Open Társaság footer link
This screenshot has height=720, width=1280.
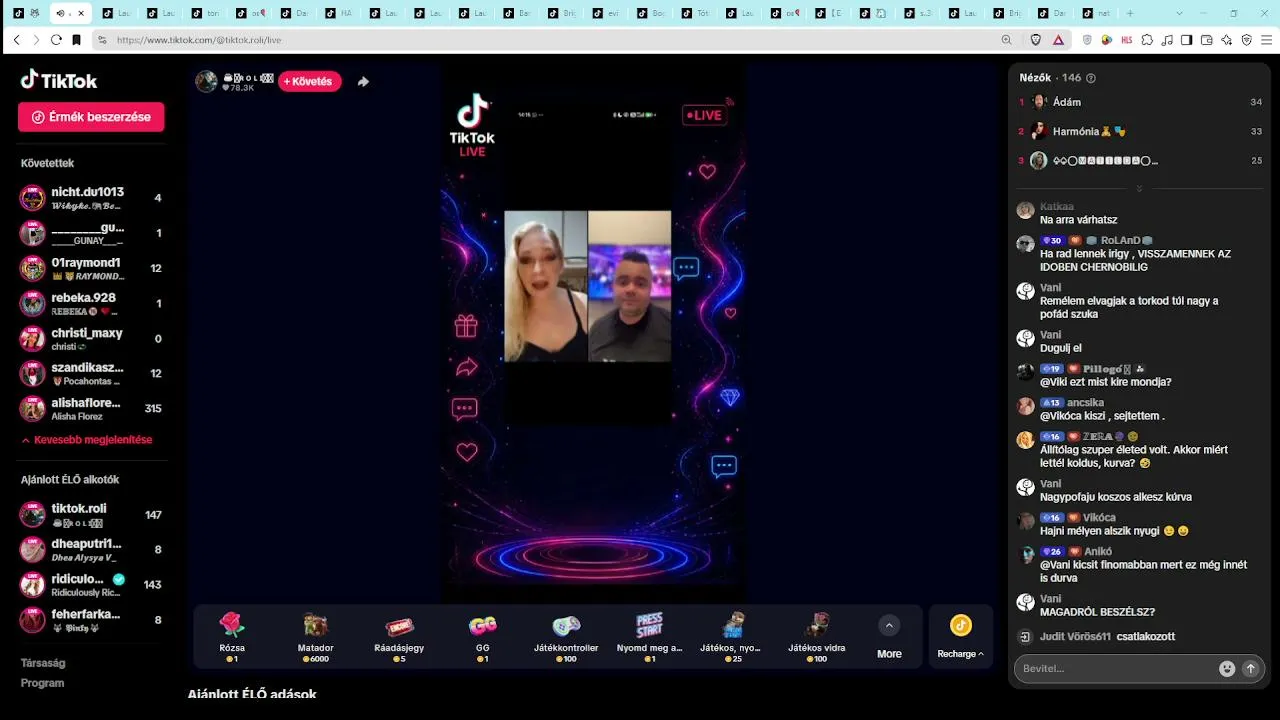(x=43, y=663)
